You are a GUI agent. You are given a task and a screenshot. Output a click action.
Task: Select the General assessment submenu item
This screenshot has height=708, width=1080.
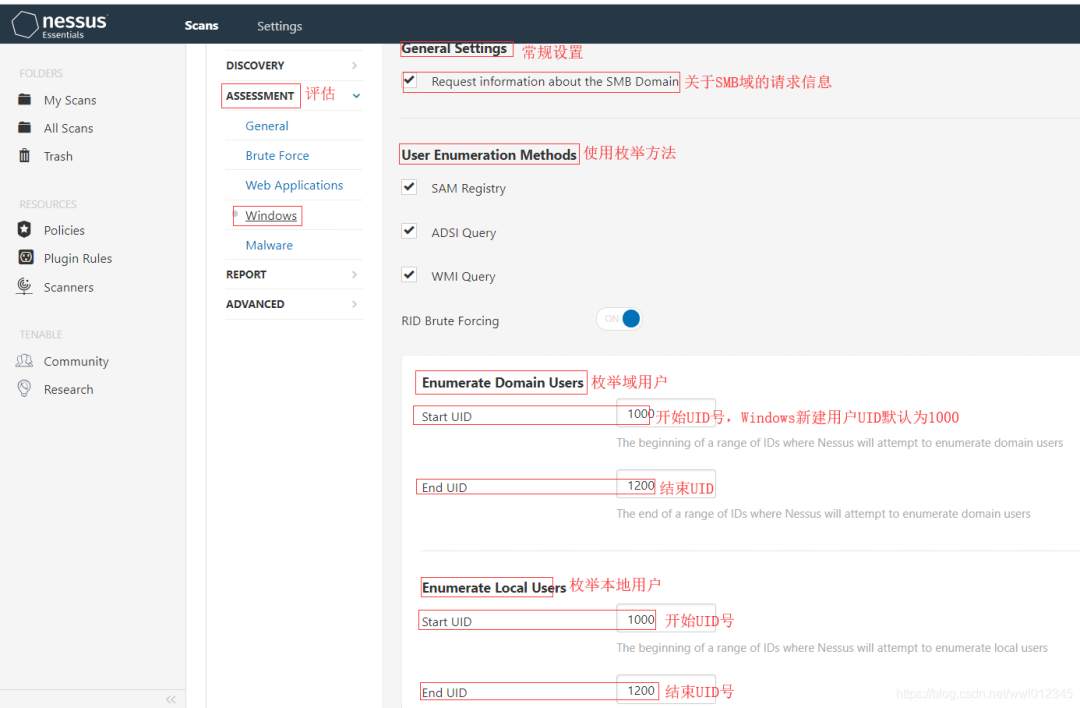[267, 126]
